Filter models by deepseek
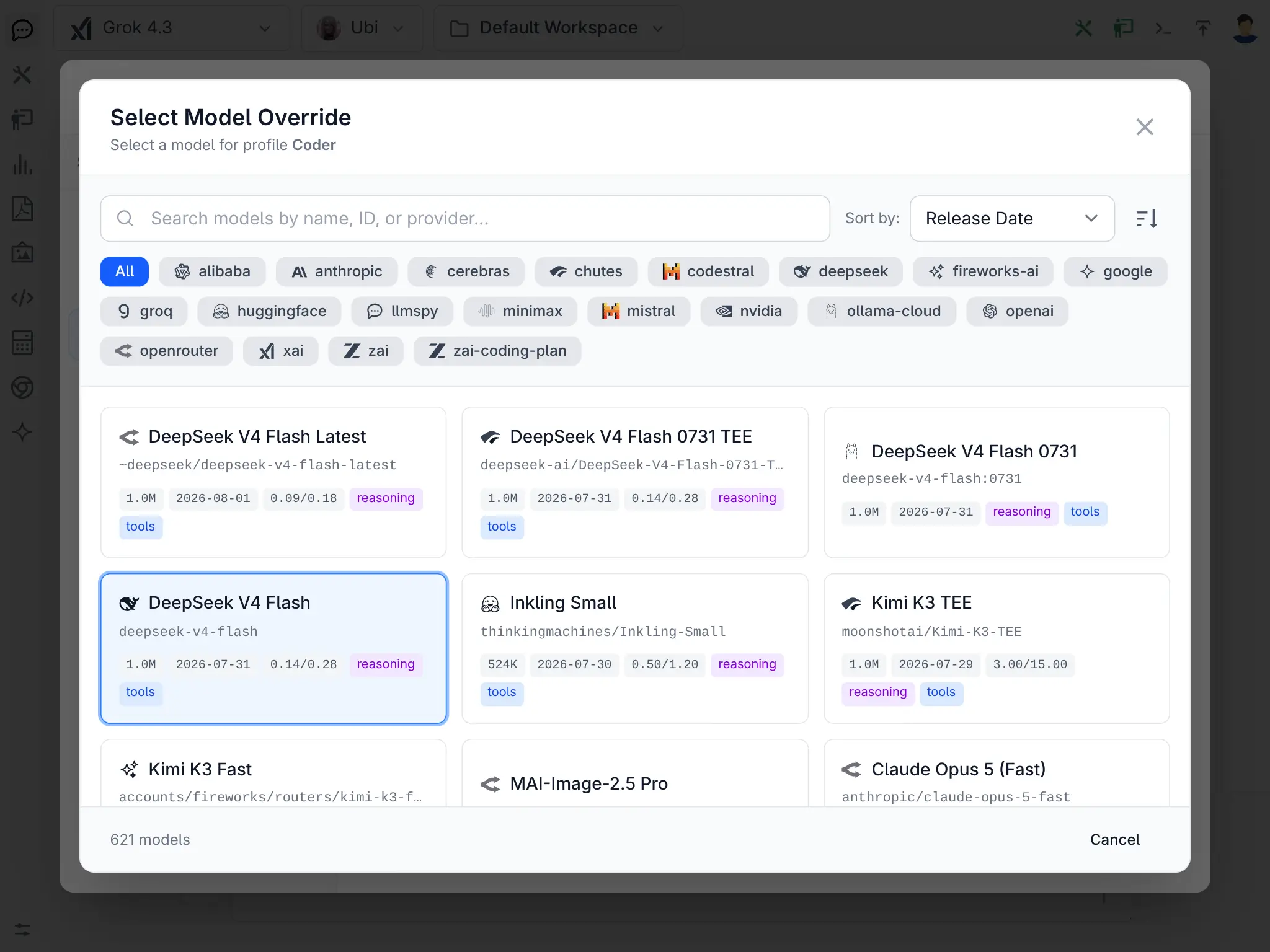 [x=841, y=271]
